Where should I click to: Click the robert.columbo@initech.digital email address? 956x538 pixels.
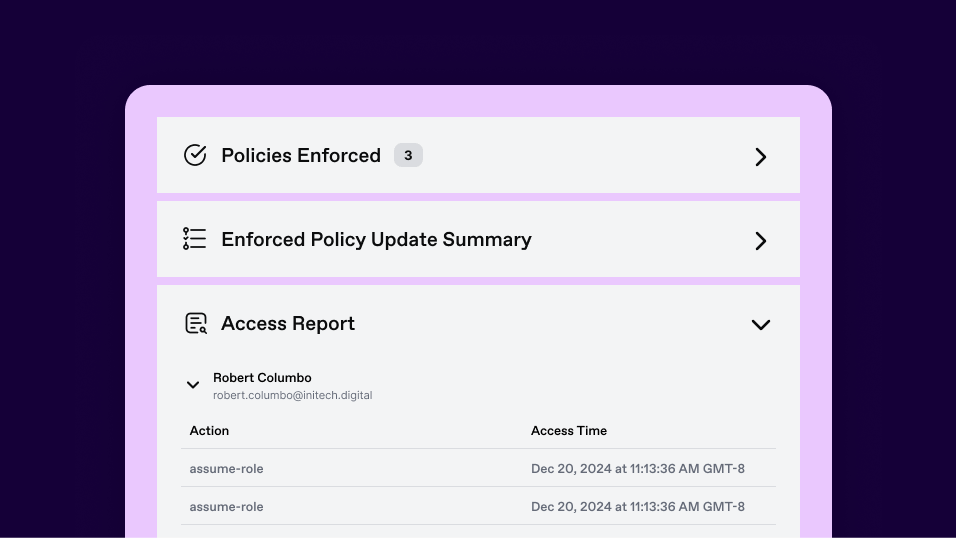pyautogui.click(x=292, y=395)
